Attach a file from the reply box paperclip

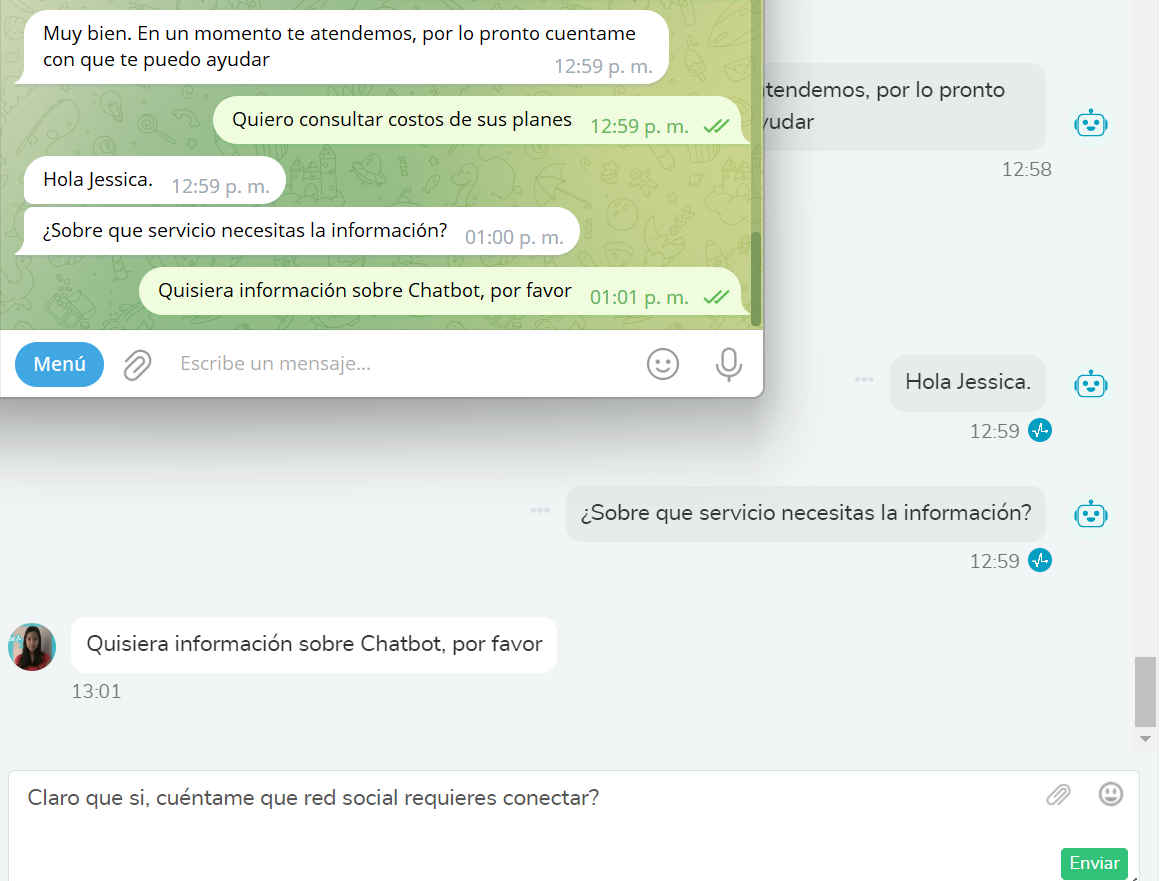tap(1058, 794)
